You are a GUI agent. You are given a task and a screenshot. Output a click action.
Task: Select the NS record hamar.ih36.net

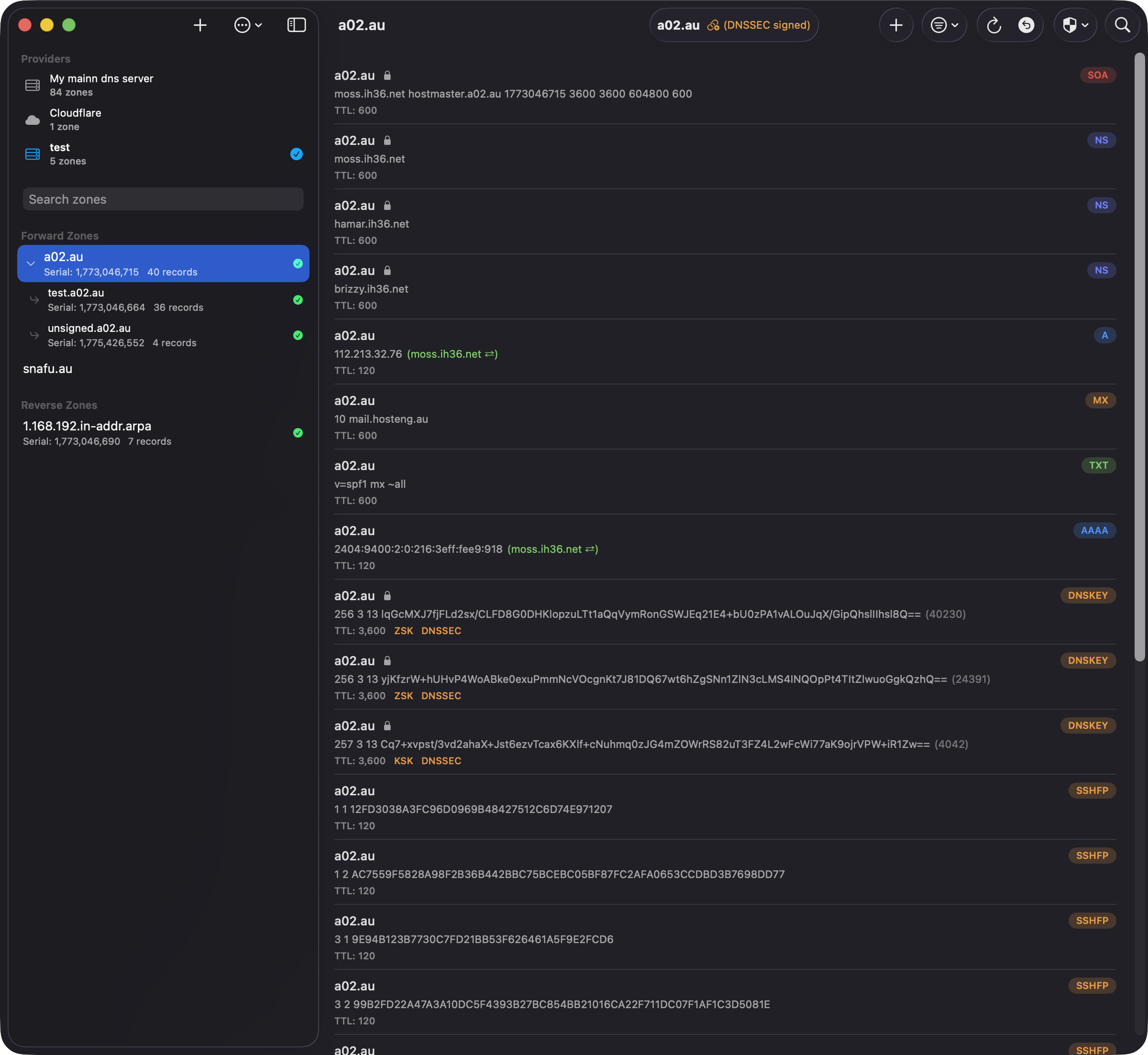tap(725, 222)
